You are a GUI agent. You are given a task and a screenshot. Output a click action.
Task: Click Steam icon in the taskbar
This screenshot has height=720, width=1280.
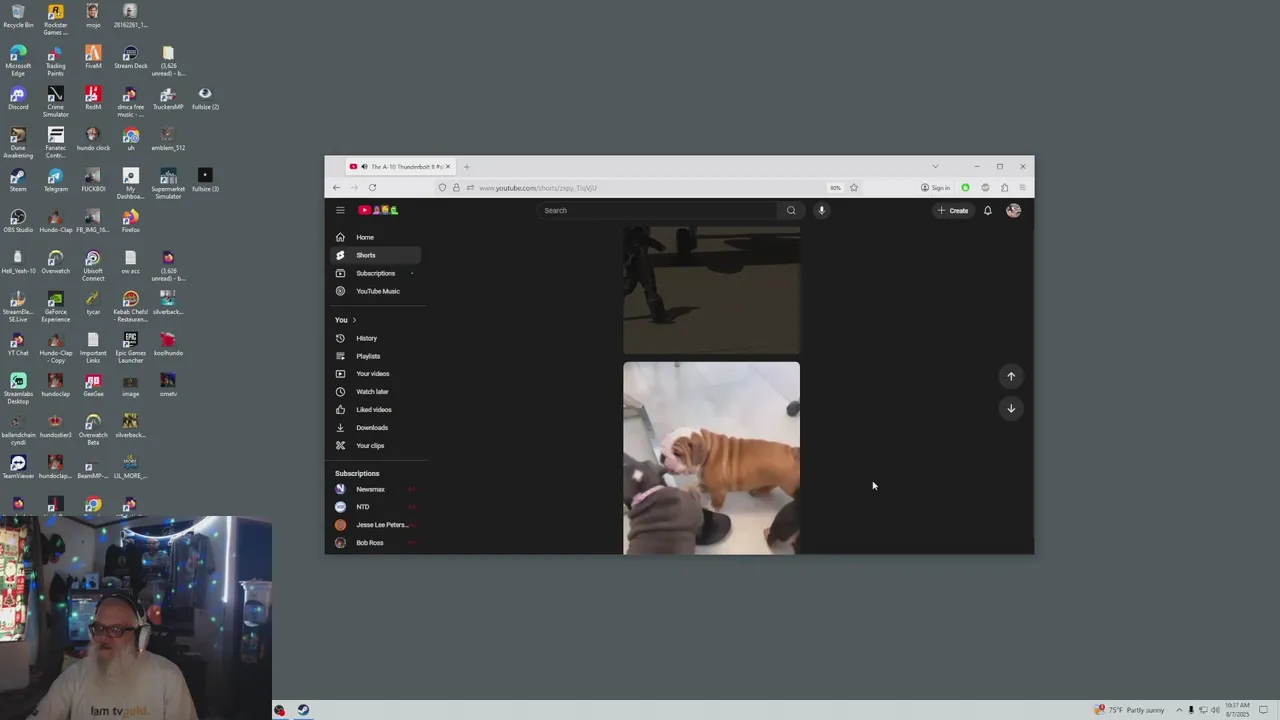click(x=303, y=710)
